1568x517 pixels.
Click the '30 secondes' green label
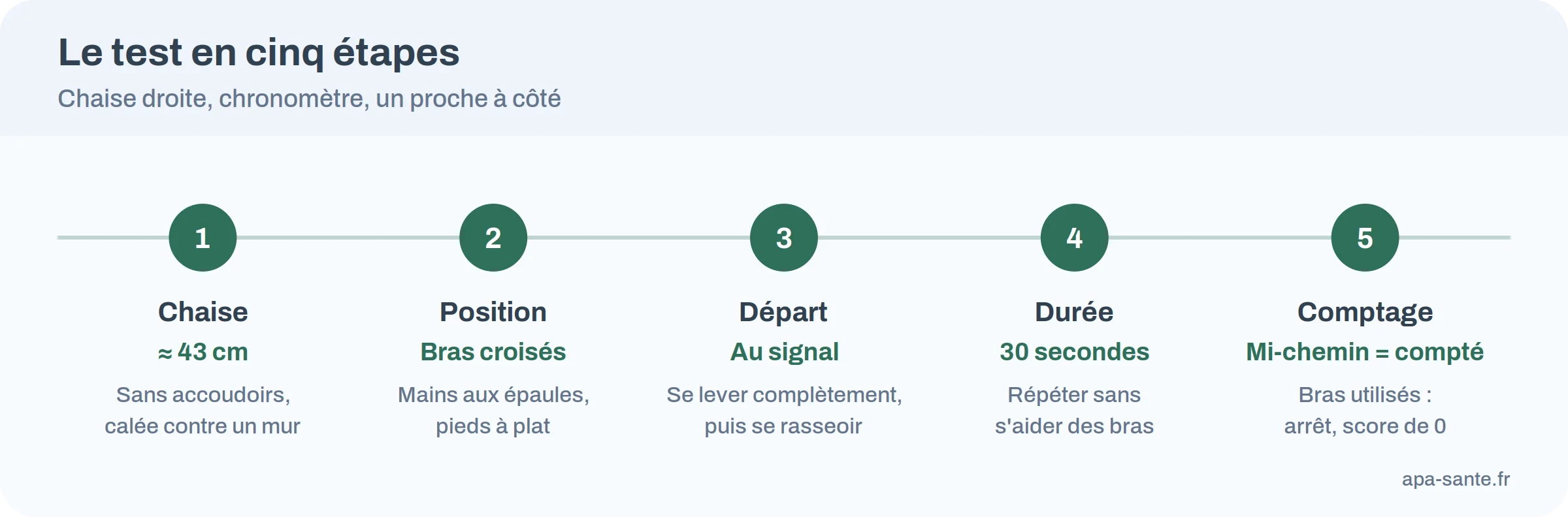[1075, 352]
